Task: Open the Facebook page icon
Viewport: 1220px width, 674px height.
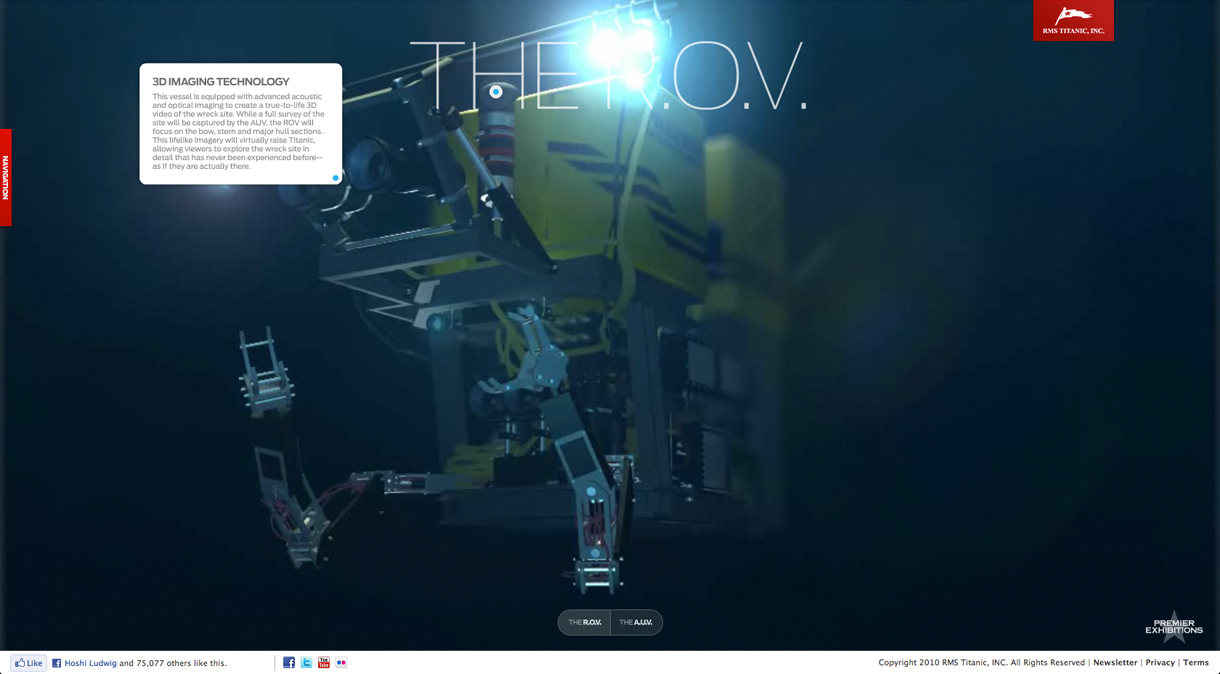Action: tap(289, 662)
